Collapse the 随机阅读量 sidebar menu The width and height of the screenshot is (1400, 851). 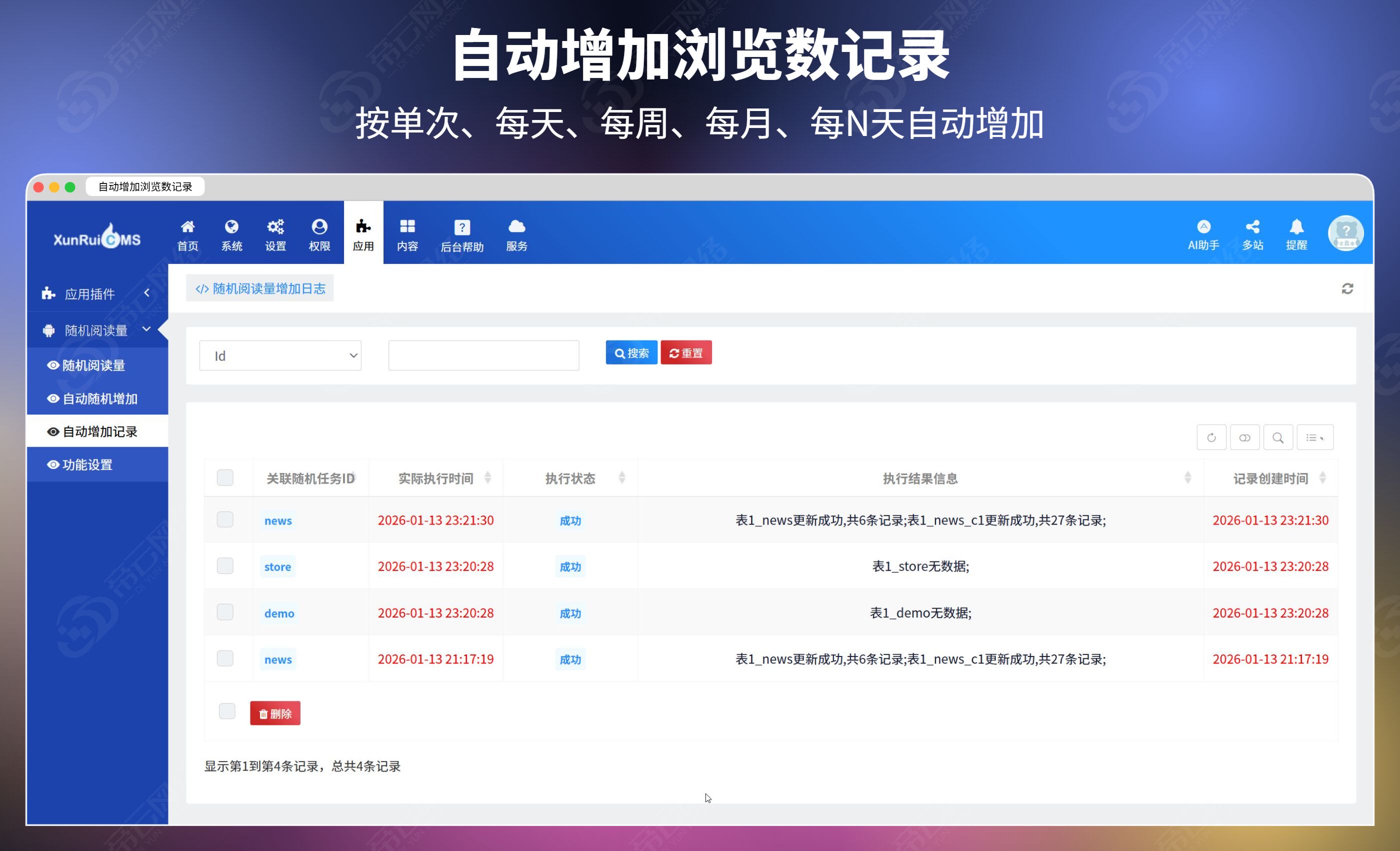click(x=146, y=329)
